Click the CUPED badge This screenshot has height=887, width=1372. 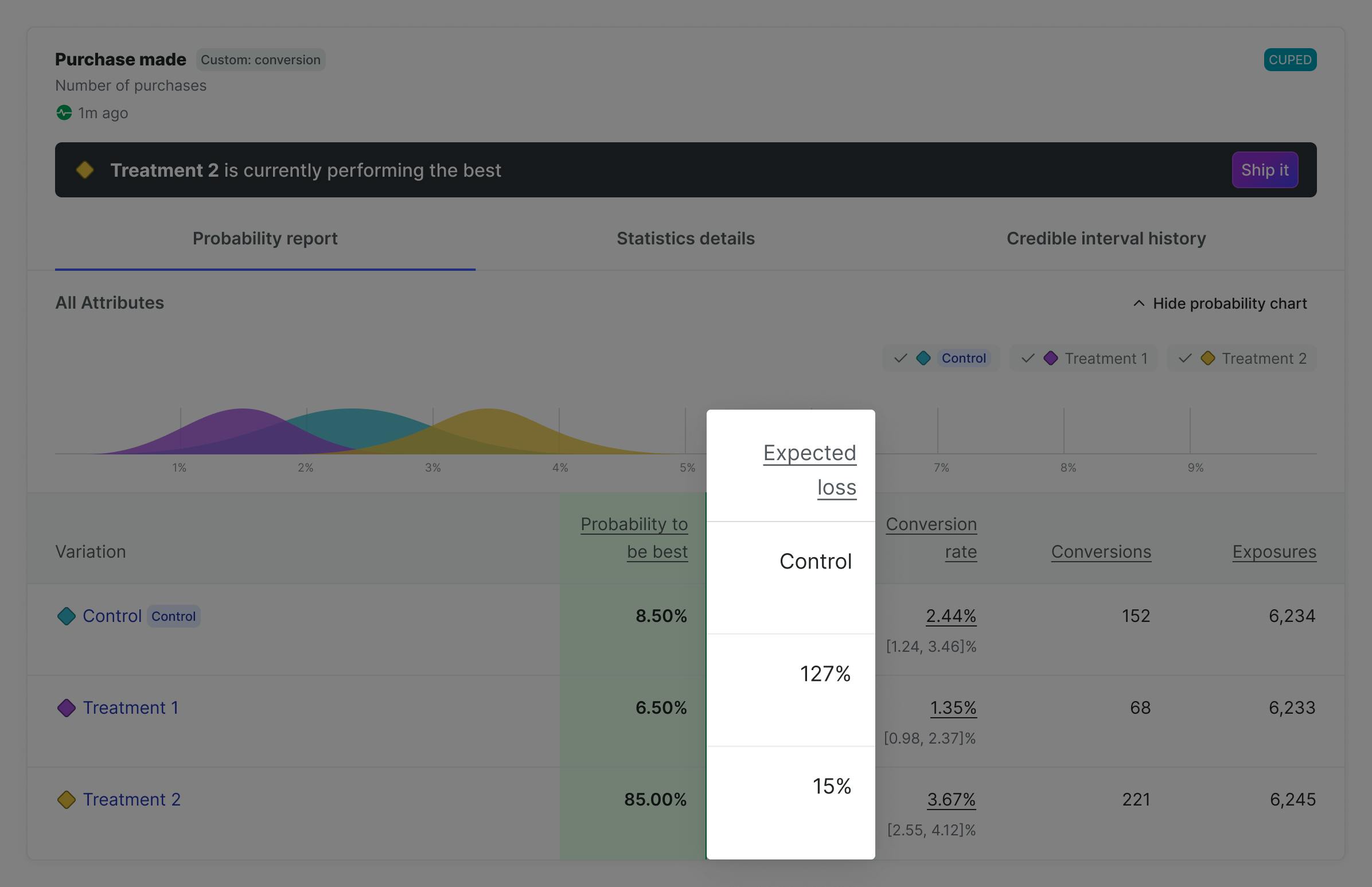1289,60
